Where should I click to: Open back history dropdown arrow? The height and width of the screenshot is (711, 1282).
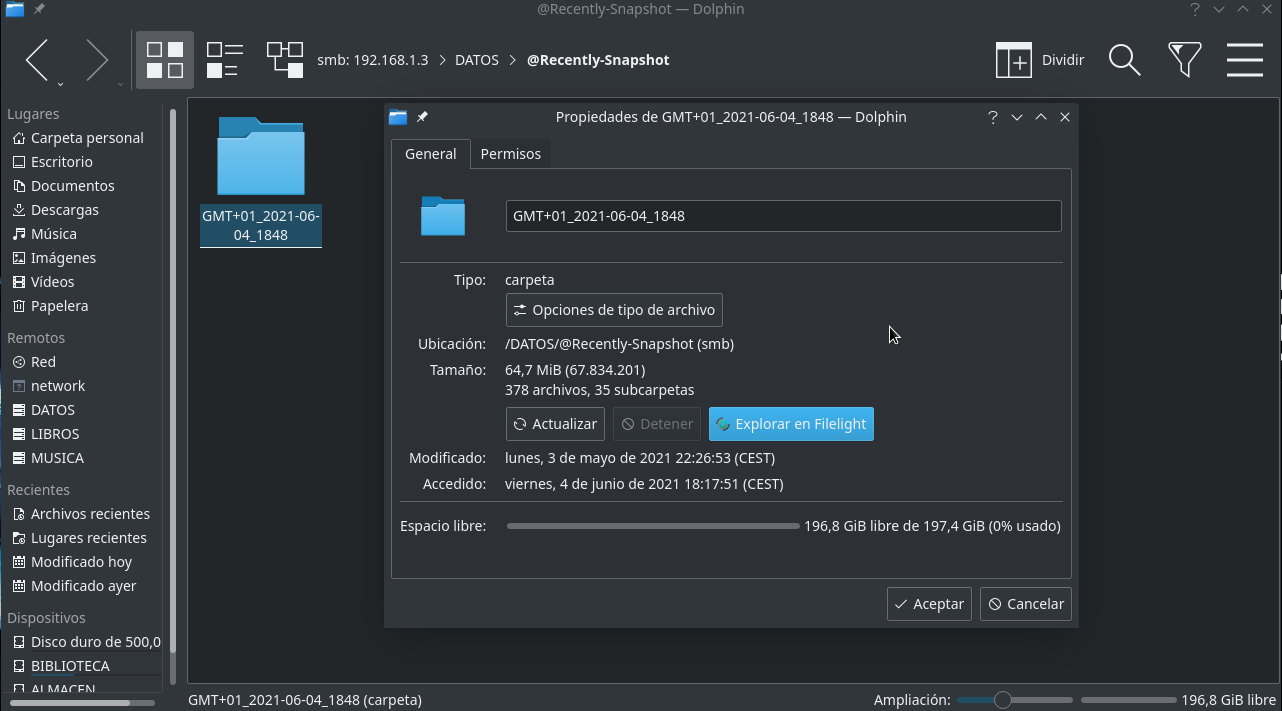tap(60, 84)
